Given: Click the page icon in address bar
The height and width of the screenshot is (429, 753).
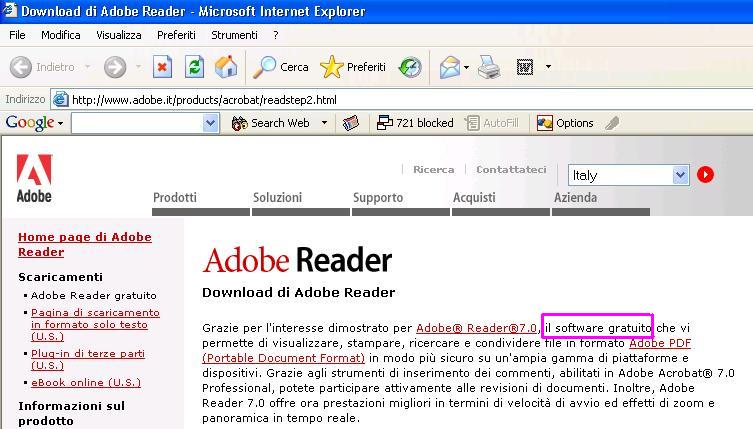Looking at the screenshot, I should click(60, 99).
